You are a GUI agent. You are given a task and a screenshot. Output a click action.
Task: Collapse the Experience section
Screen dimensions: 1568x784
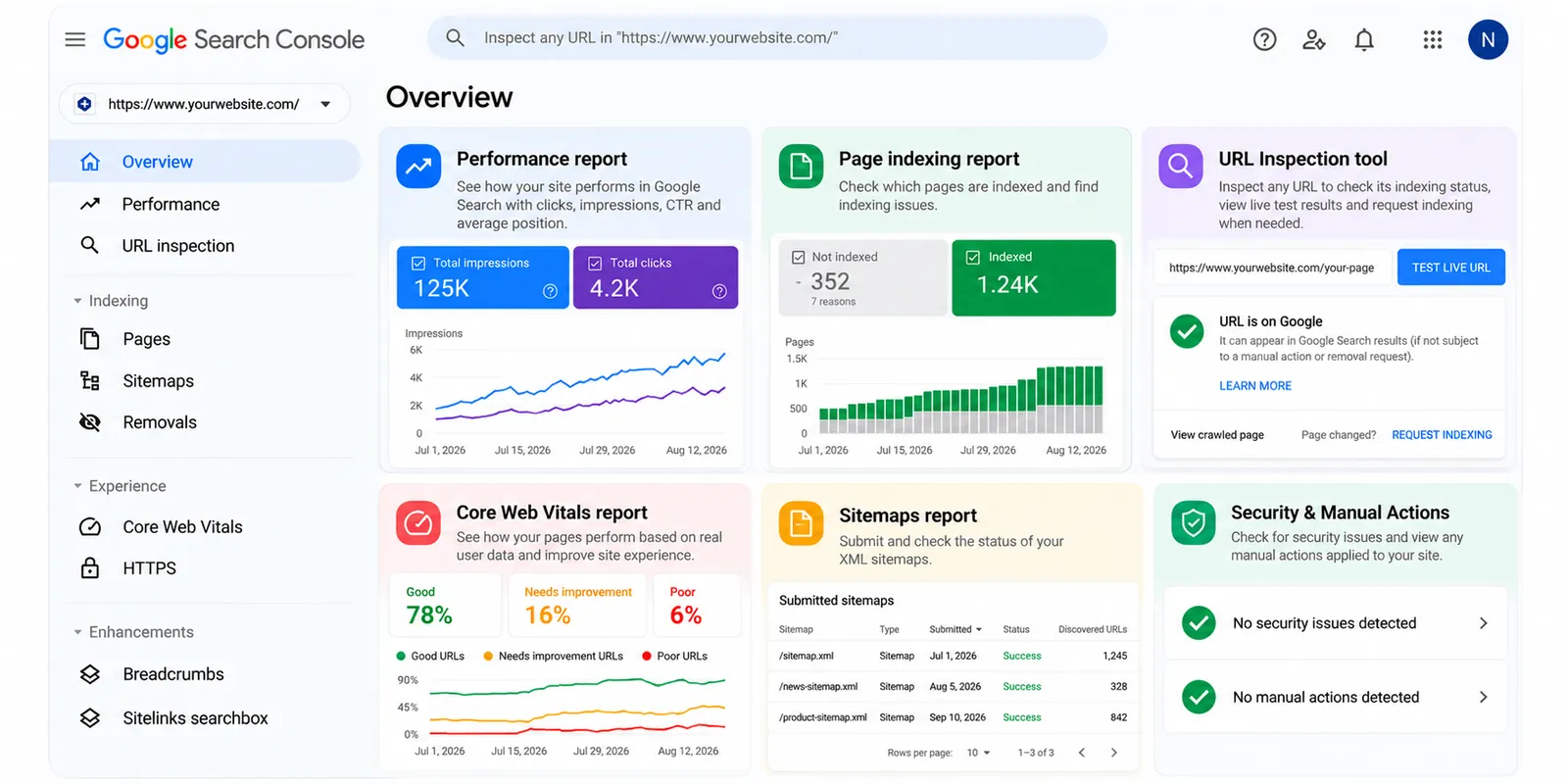coord(77,486)
